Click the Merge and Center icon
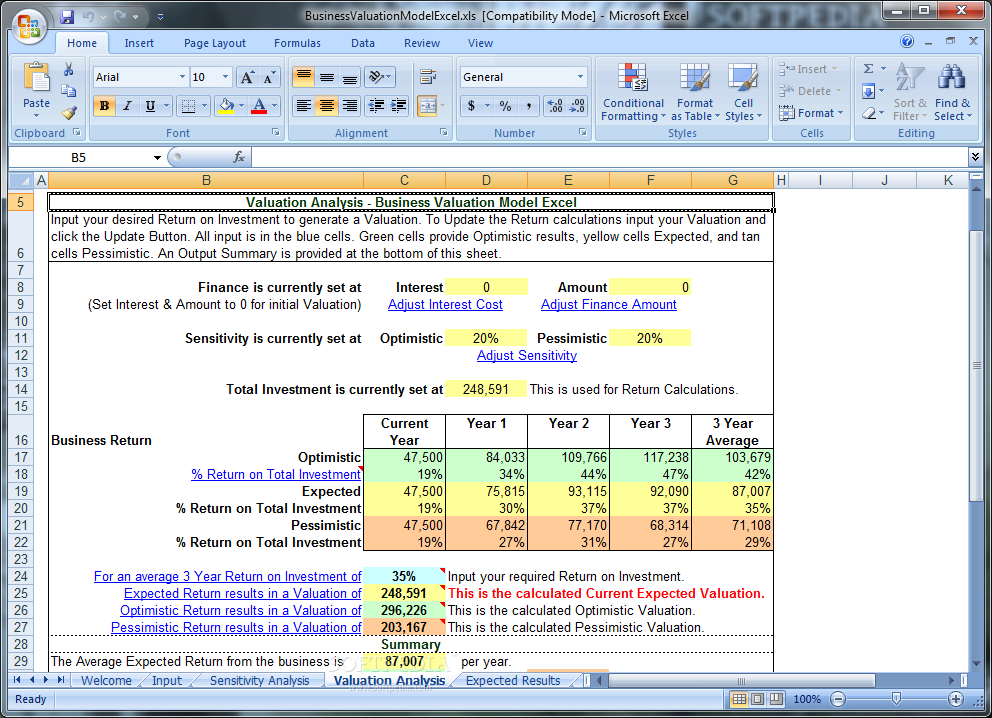 tap(428, 106)
